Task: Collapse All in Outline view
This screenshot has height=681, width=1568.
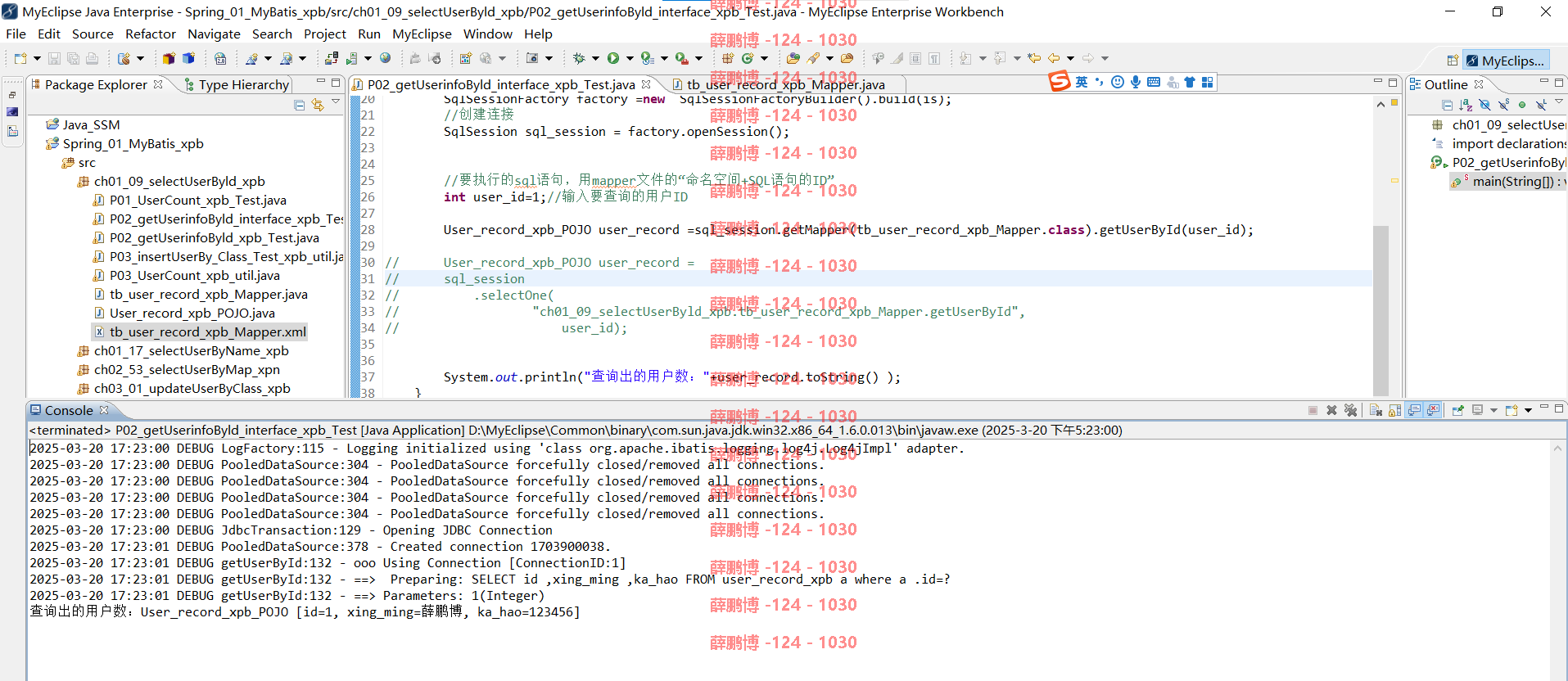Action: [x=1447, y=105]
